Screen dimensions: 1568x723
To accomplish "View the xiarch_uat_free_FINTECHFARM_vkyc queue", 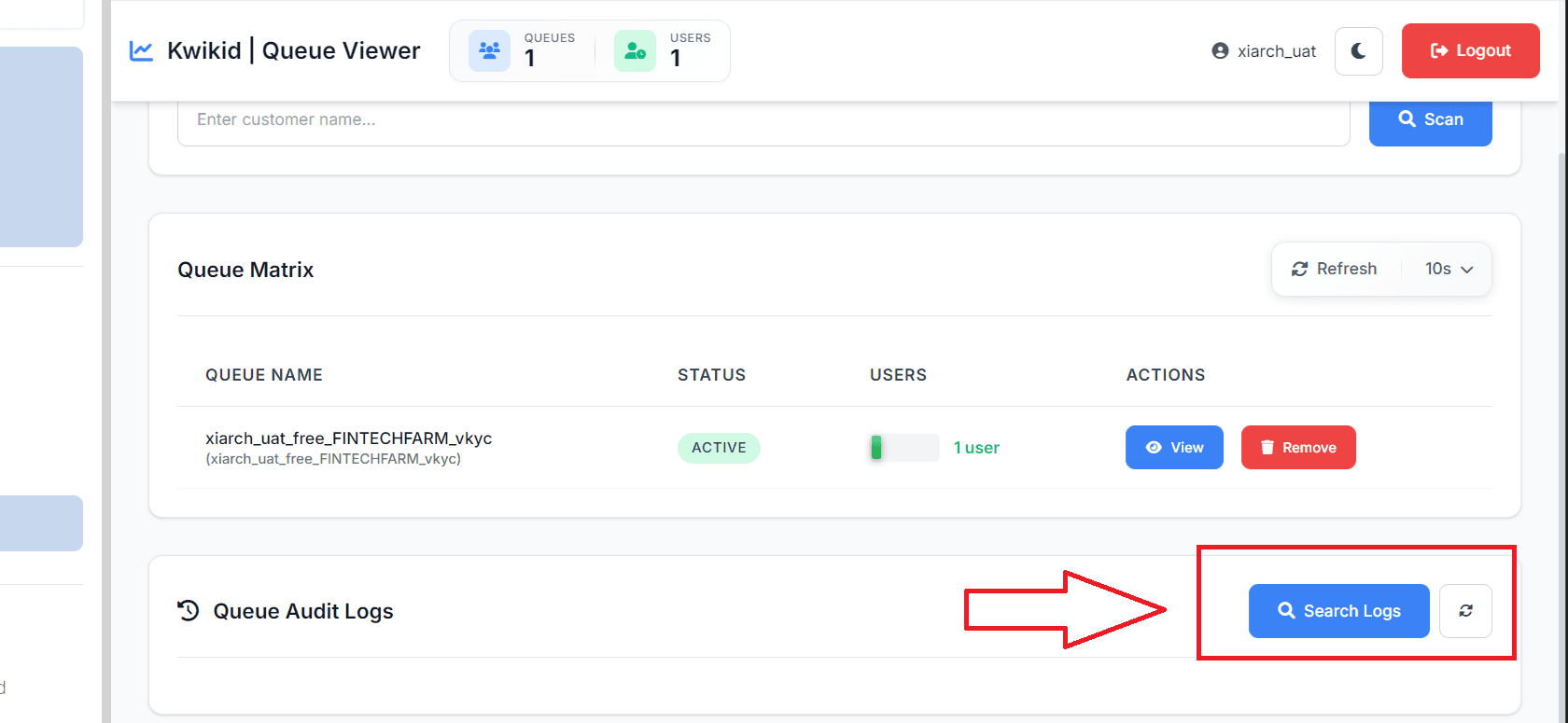I will click(x=1173, y=448).
